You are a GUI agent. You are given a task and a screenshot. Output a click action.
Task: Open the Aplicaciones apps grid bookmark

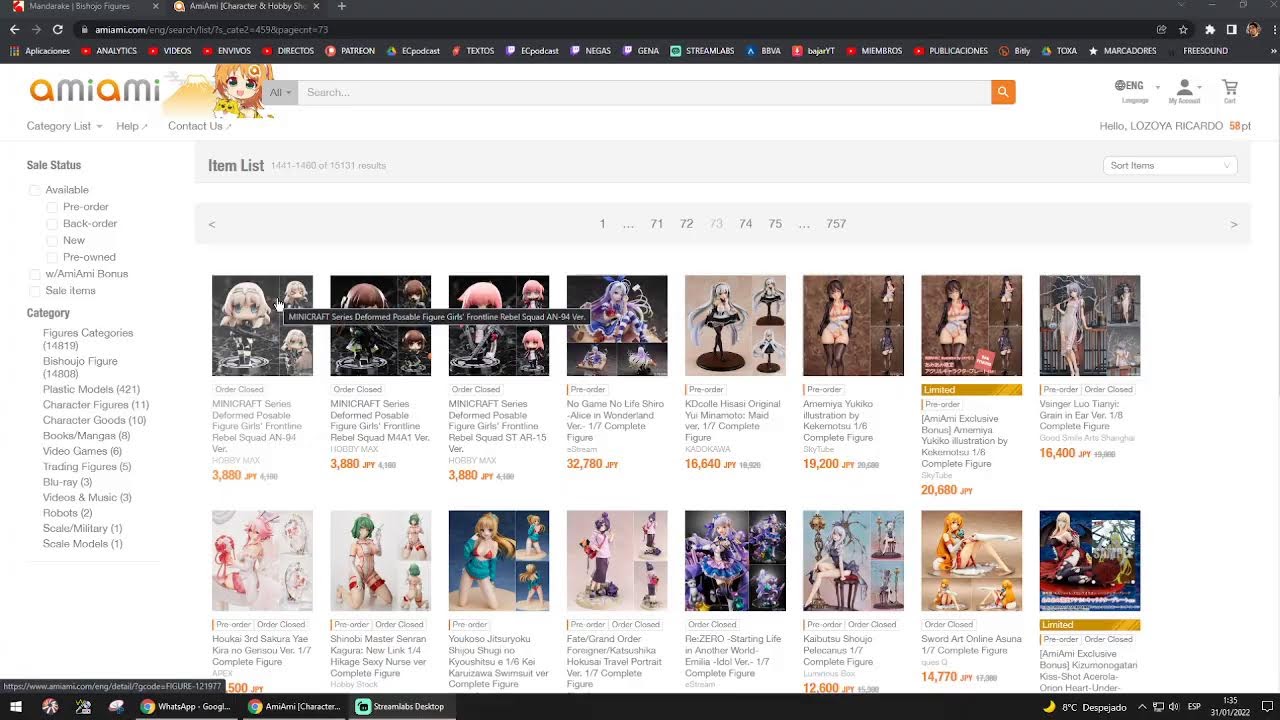pyautogui.click(x=41, y=51)
